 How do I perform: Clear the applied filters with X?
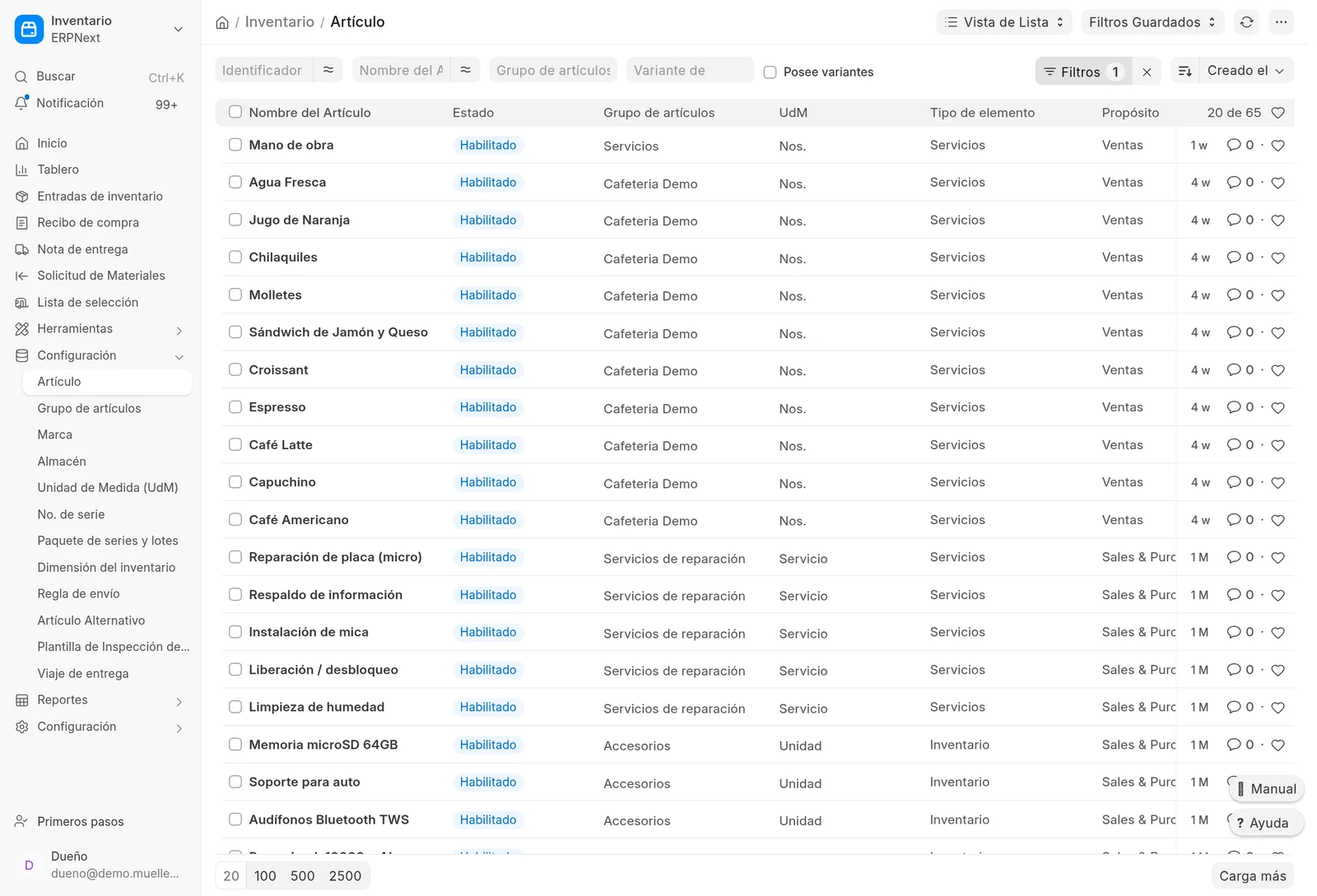[x=1147, y=72]
